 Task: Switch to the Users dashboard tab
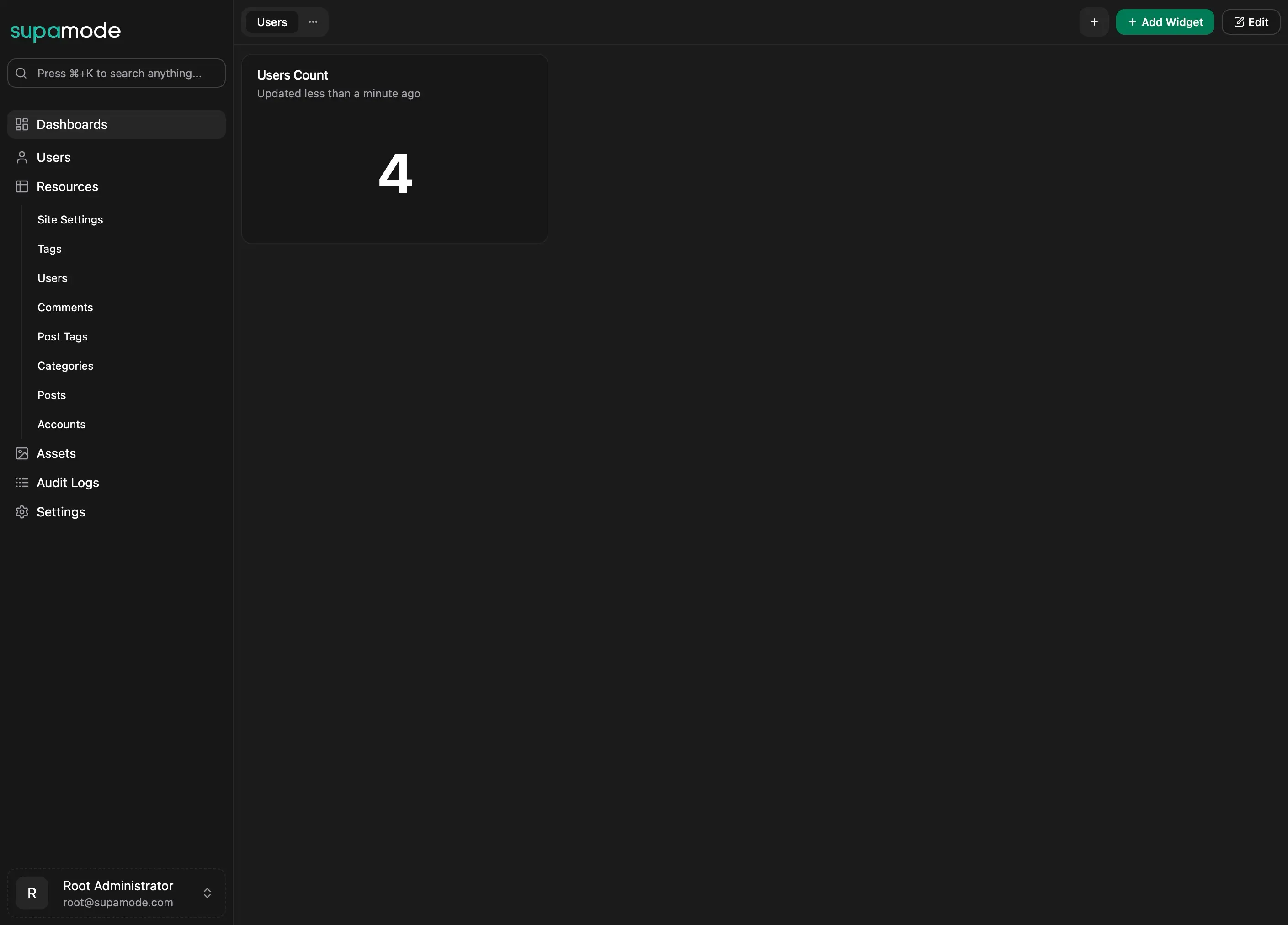[x=271, y=21]
